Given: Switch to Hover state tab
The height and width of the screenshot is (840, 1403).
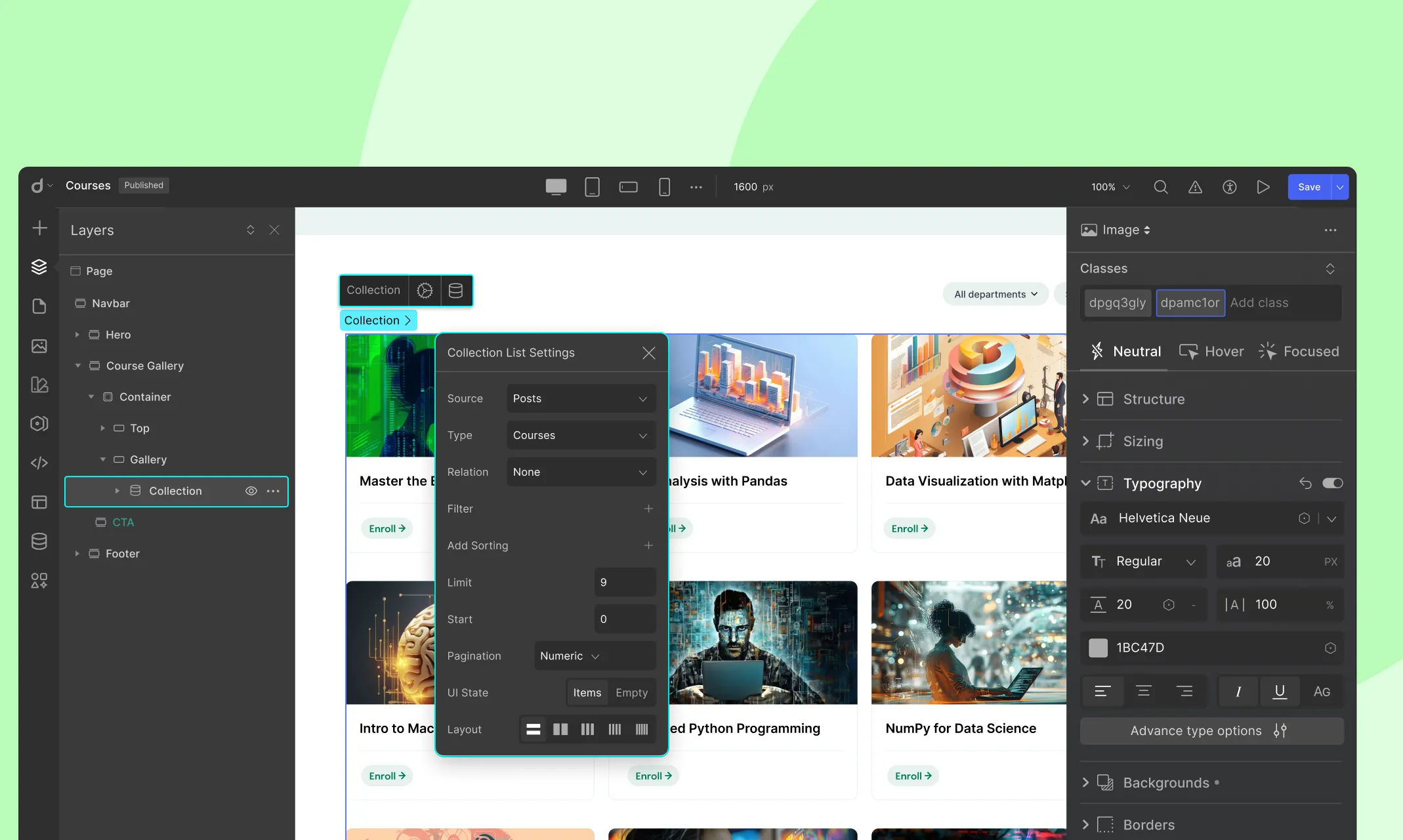Looking at the screenshot, I should 1211,351.
